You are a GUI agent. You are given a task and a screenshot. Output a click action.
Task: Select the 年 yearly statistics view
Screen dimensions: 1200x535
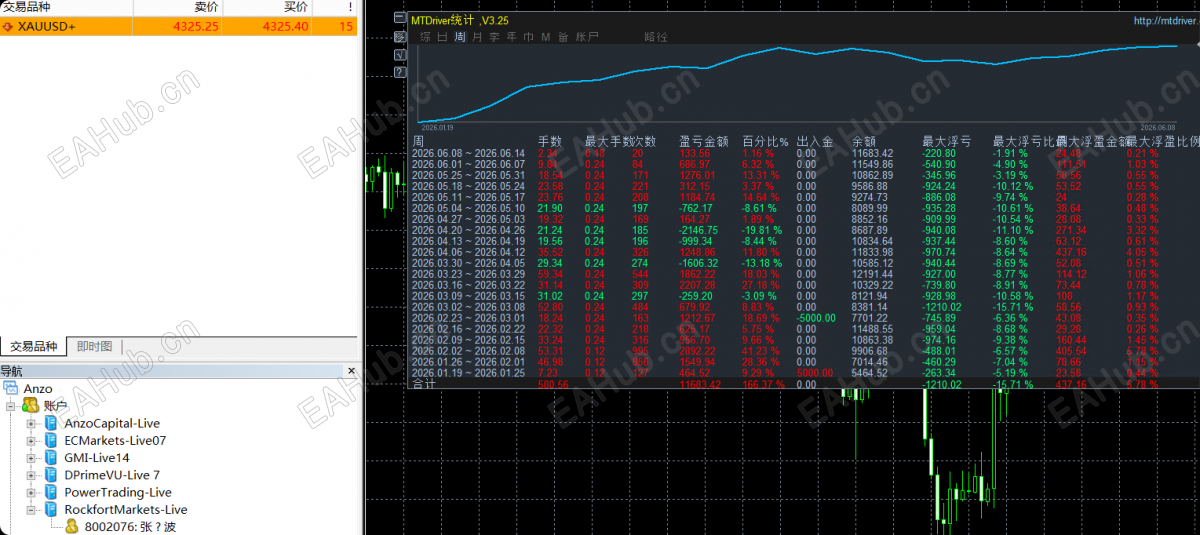(512, 37)
